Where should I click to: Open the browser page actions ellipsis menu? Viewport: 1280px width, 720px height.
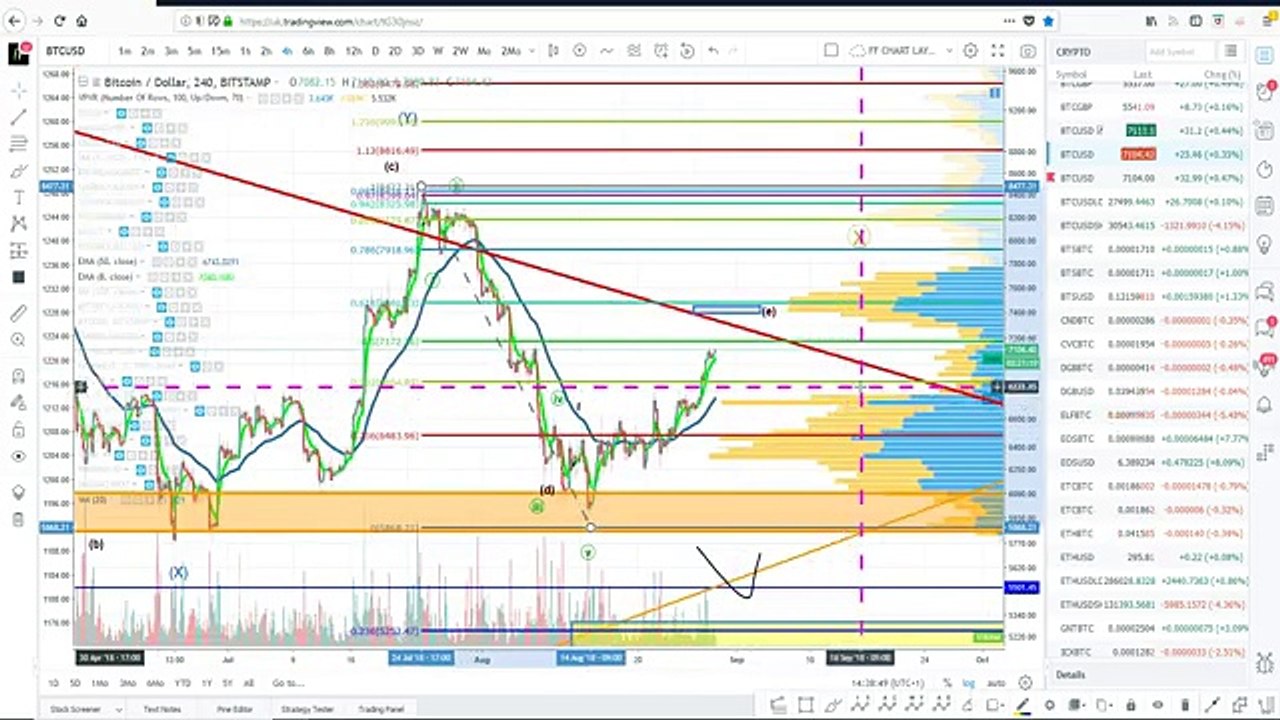pos(1010,20)
